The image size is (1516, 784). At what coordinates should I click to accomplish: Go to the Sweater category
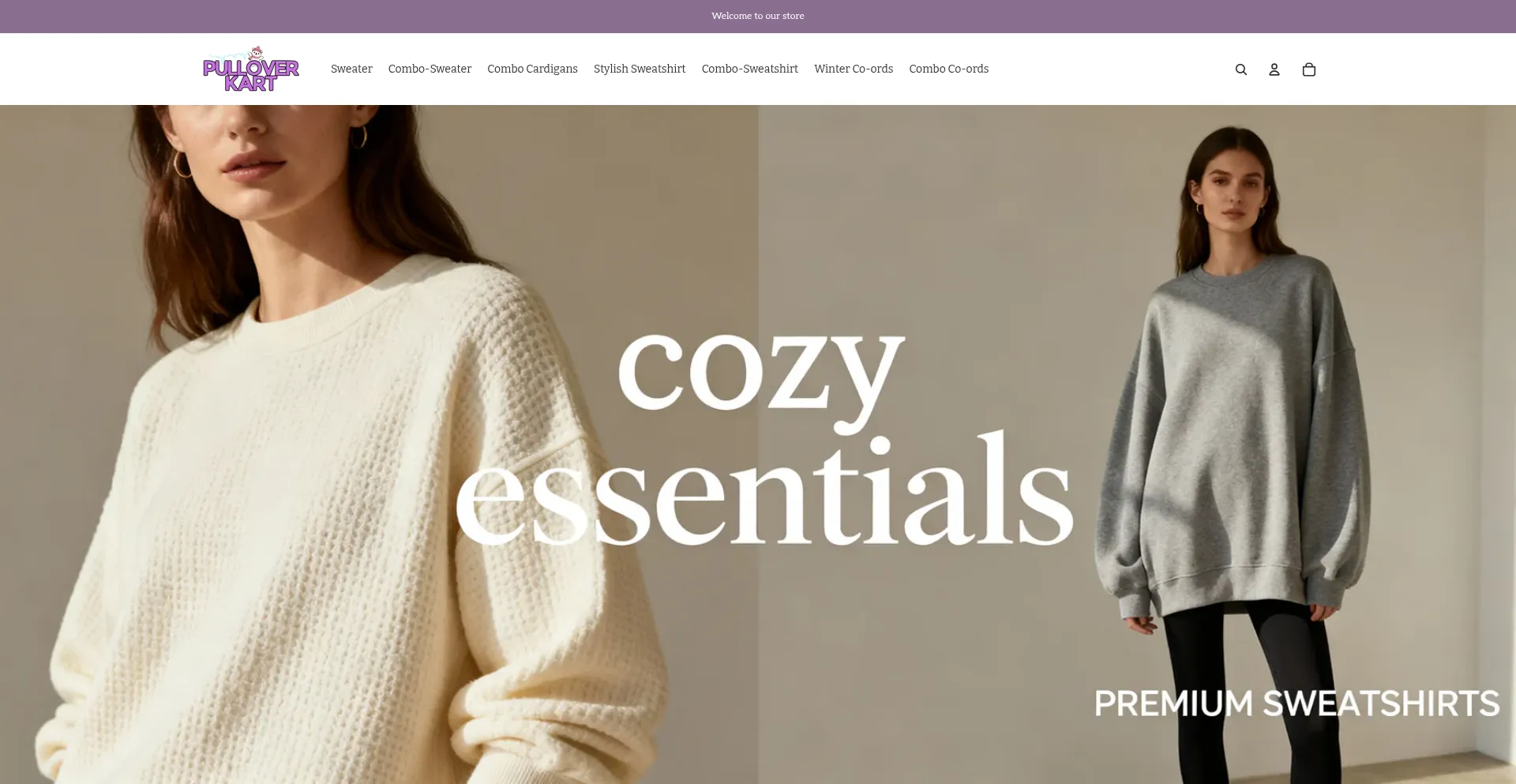(x=351, y=69)
